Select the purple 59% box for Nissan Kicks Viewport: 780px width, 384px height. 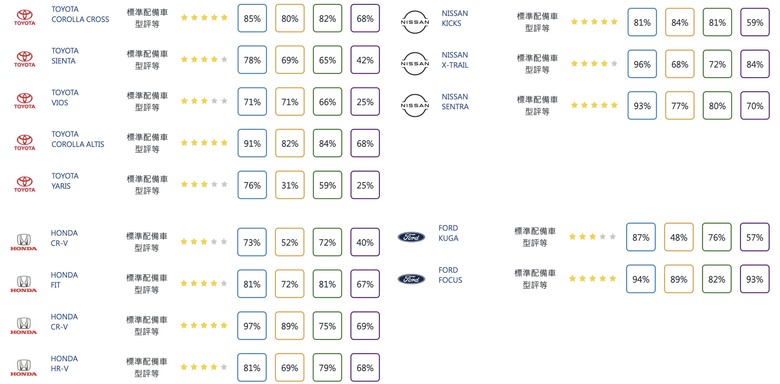(x=755, y=22)
